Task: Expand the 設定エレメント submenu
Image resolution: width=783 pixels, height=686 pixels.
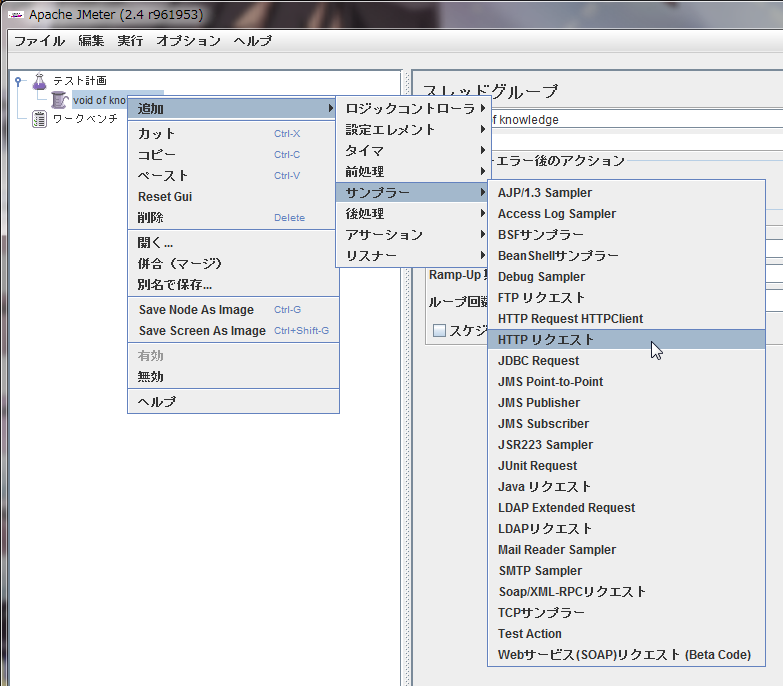Action: tap(414, 130)
